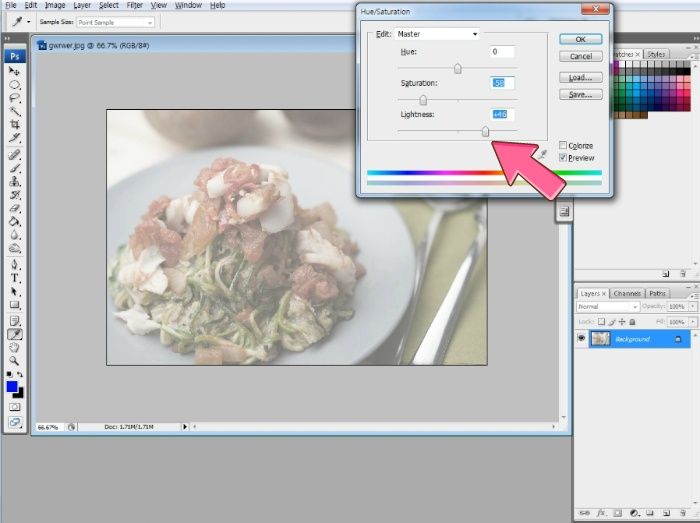Select the Clone Stamp tool

tap(14, 182)
